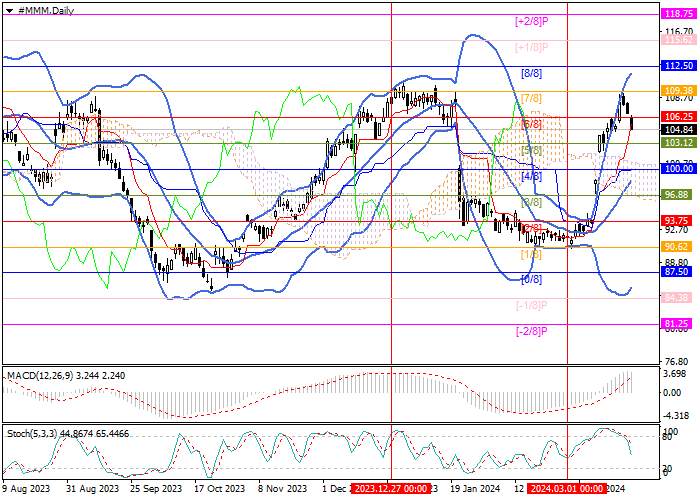The image size is (700, 500).
Task: Select the 112.50 price level label
Action: pyautogui.click(x=679, y=66)
